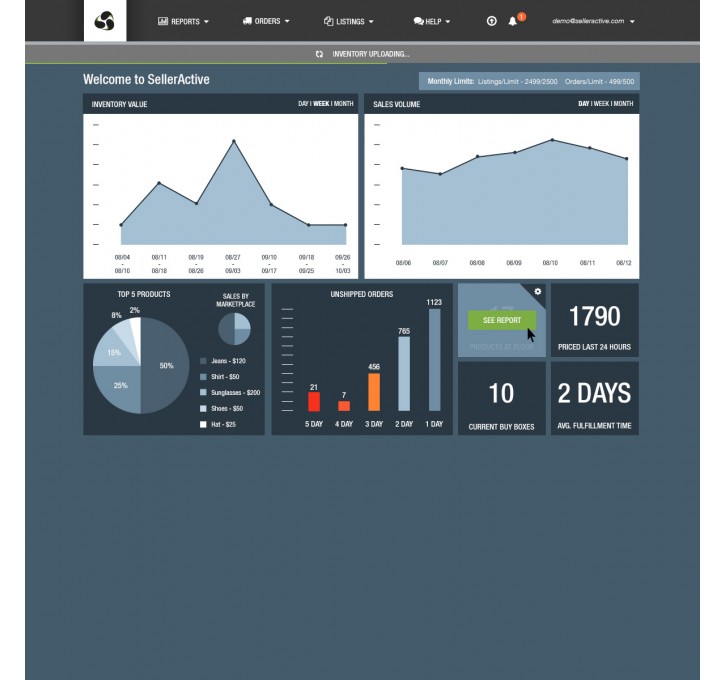Viewport: 725px width, 680px height.
Task: Expand the Listings dropdown arrow
Action: 371,22
